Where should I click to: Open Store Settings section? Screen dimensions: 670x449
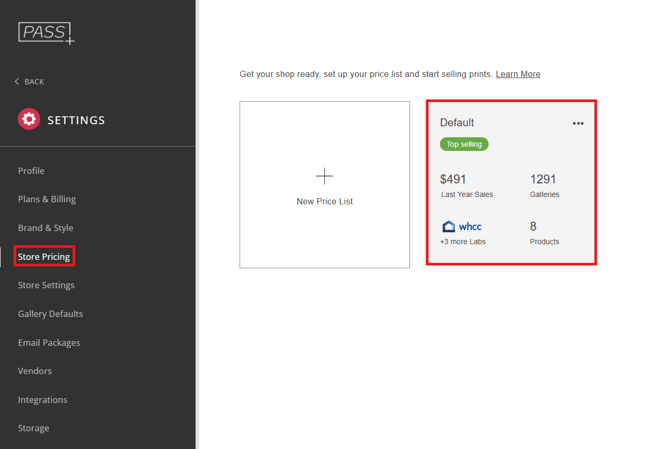(46, 285)
